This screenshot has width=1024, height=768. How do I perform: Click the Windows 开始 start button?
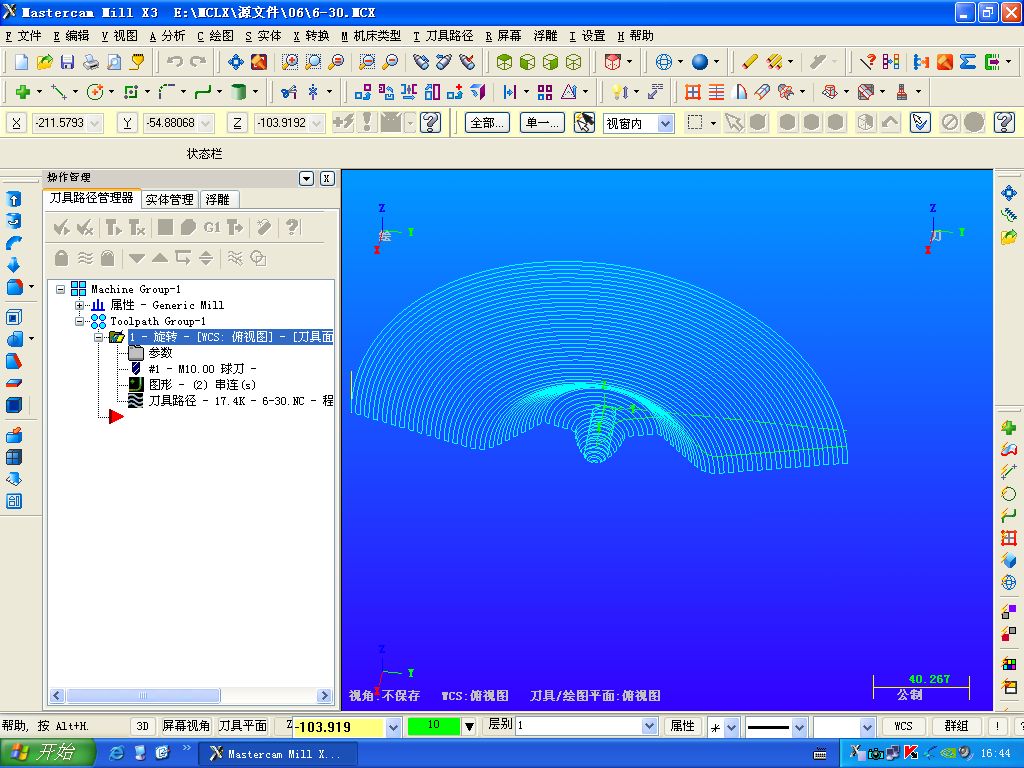tap(47, 753)
